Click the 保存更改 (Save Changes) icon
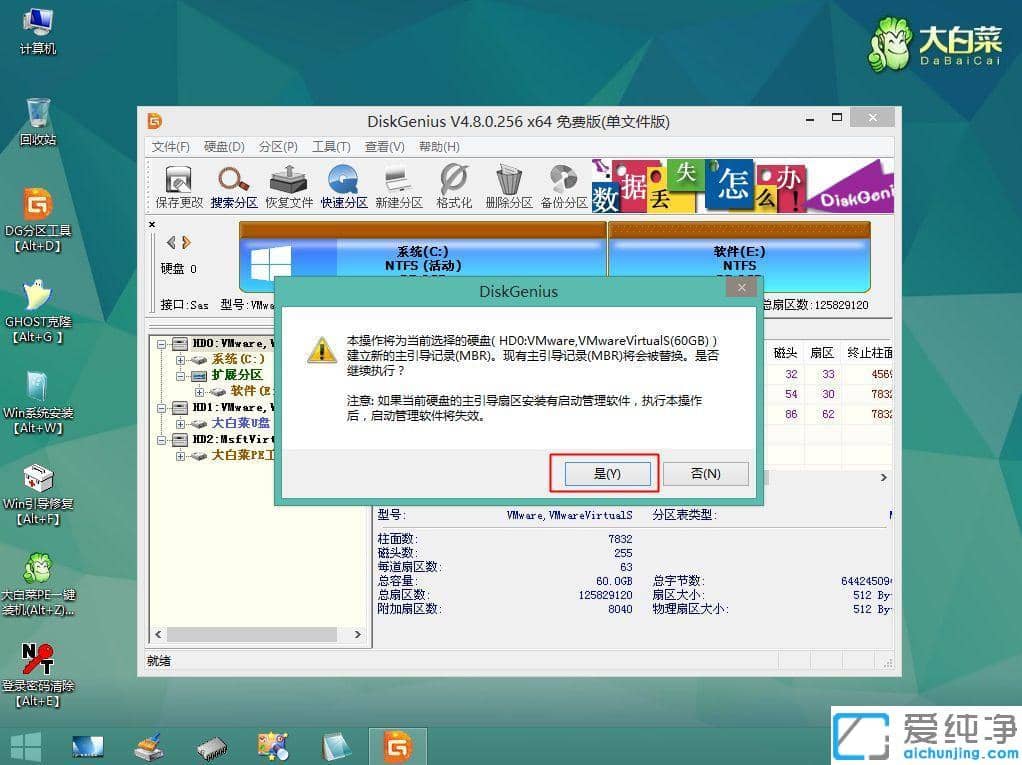The height and width of the screenshot is (765, 1022). [178, 185]
